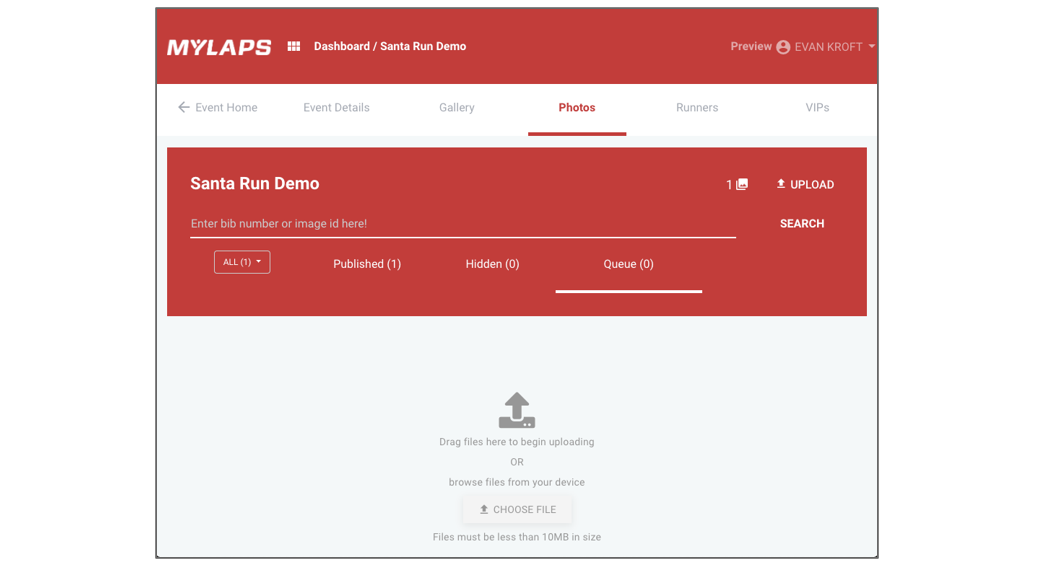This screenshot has width=1039, height=564.
Task: Expand the EVAN KROFT account dropdown arrow
Action: click(872, 46)
